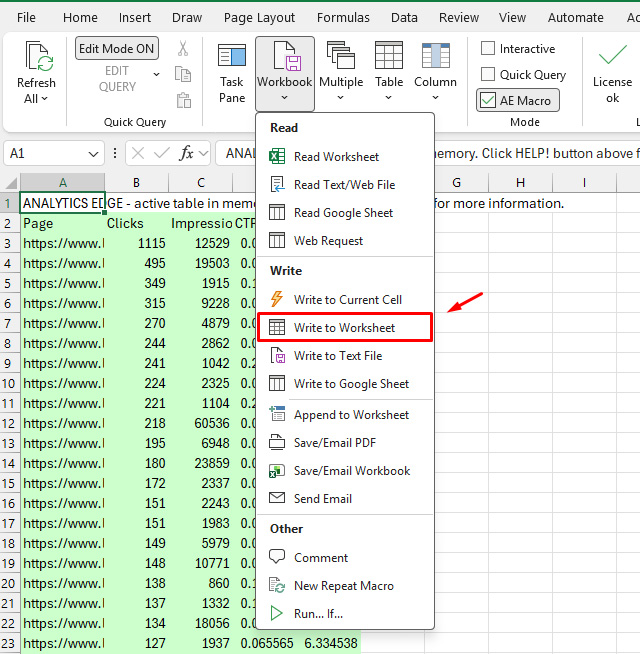
Task: Click the Read Text/Web File icon
Action: pyautogui.click(x=277, y=184)
